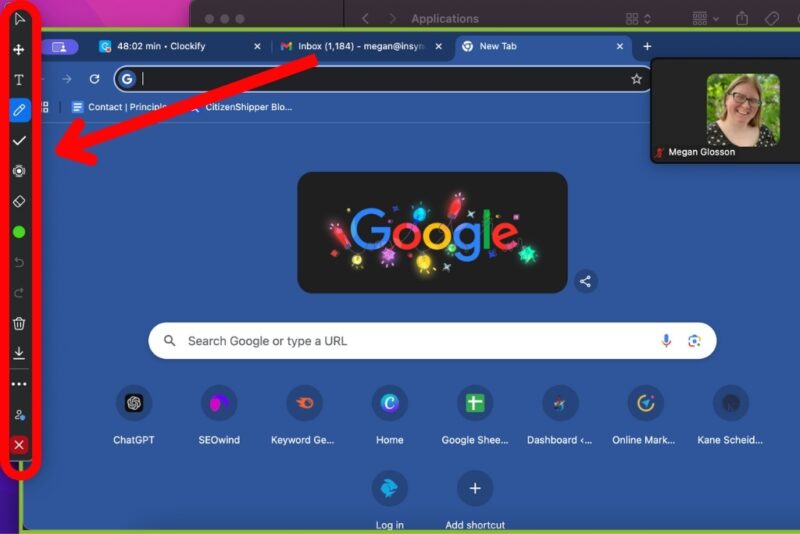Close the Gmail Inbox tab
The height and width of the screenshot is (534, 800).
[438, 46]
